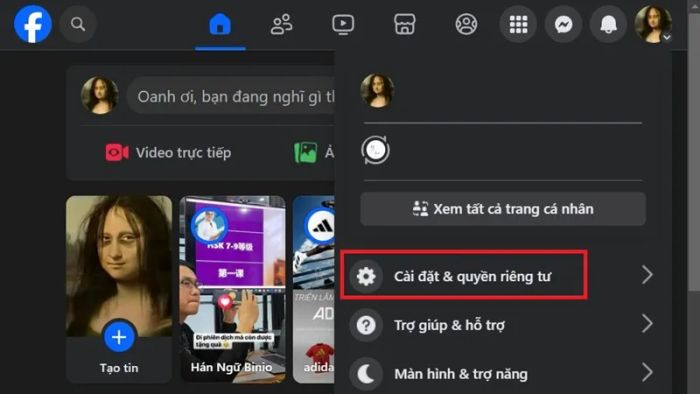Click the blue plus create story button
The image size is (700, 394).
[x=119, y=337]
